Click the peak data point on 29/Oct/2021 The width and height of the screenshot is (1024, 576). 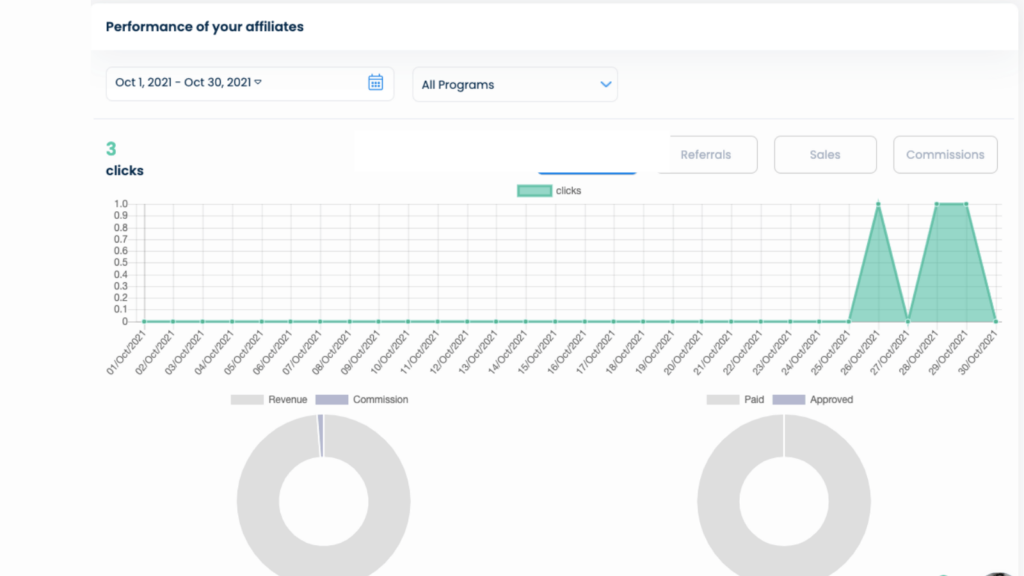tap(967, 204)
